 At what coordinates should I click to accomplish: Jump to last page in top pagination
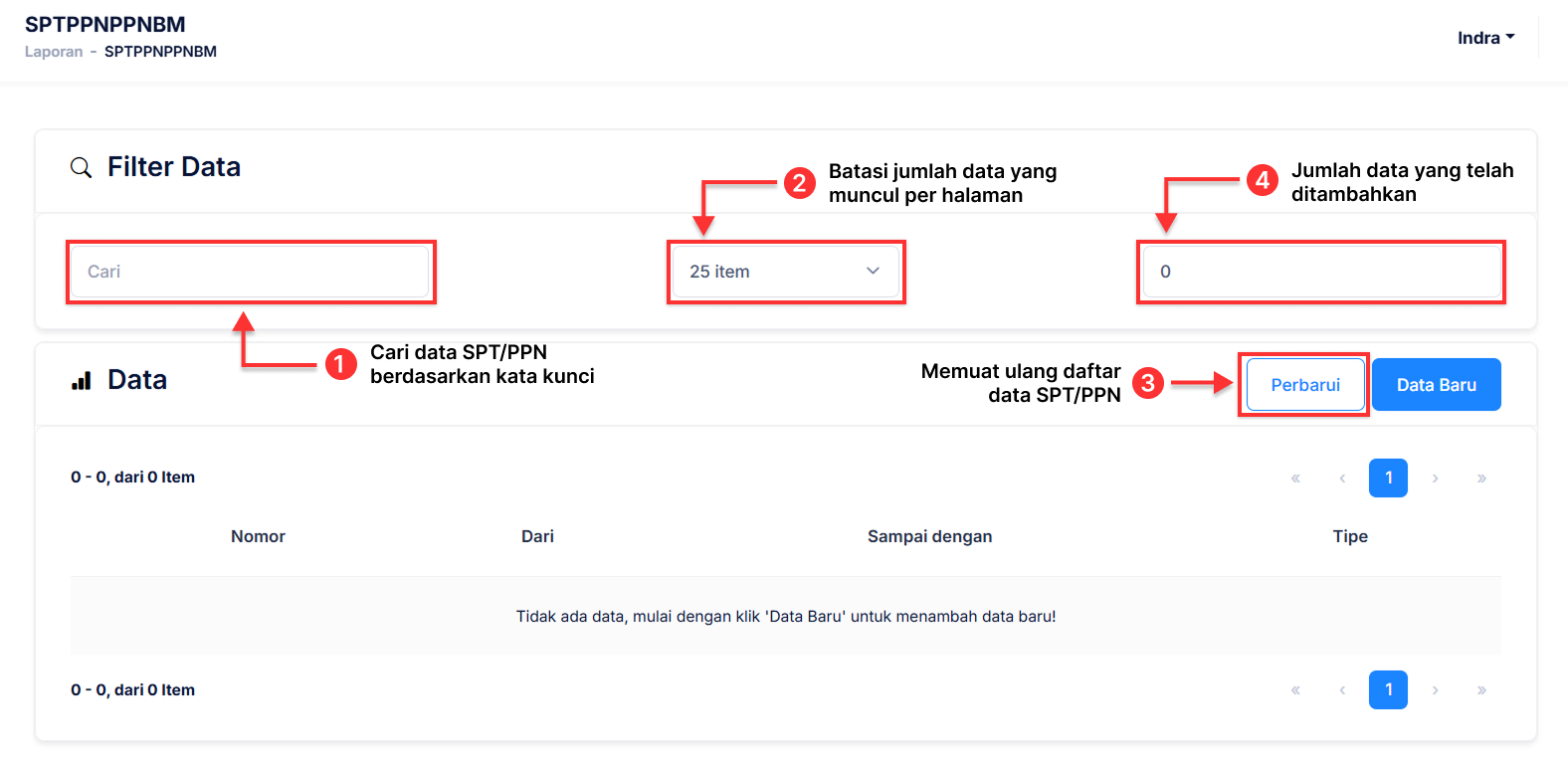1481,478
